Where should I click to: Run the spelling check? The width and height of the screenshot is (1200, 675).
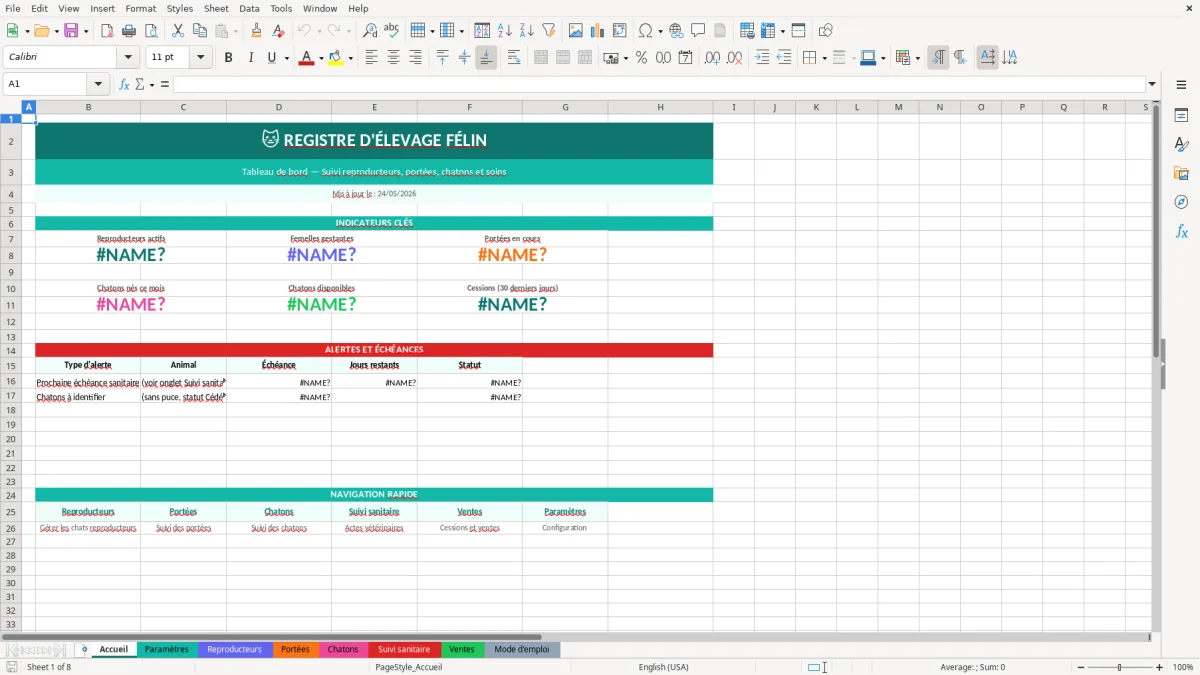[392, 31]
